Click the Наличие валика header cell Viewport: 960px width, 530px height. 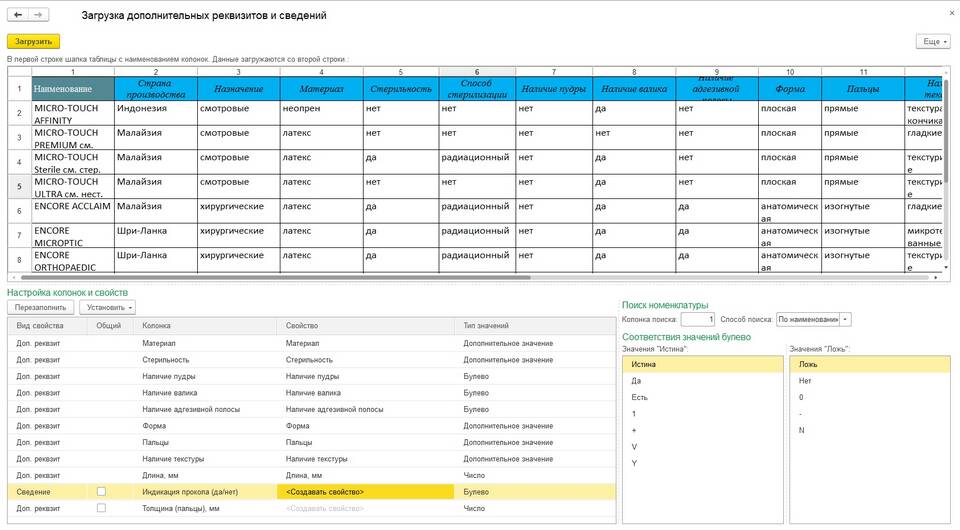(634, 89)
